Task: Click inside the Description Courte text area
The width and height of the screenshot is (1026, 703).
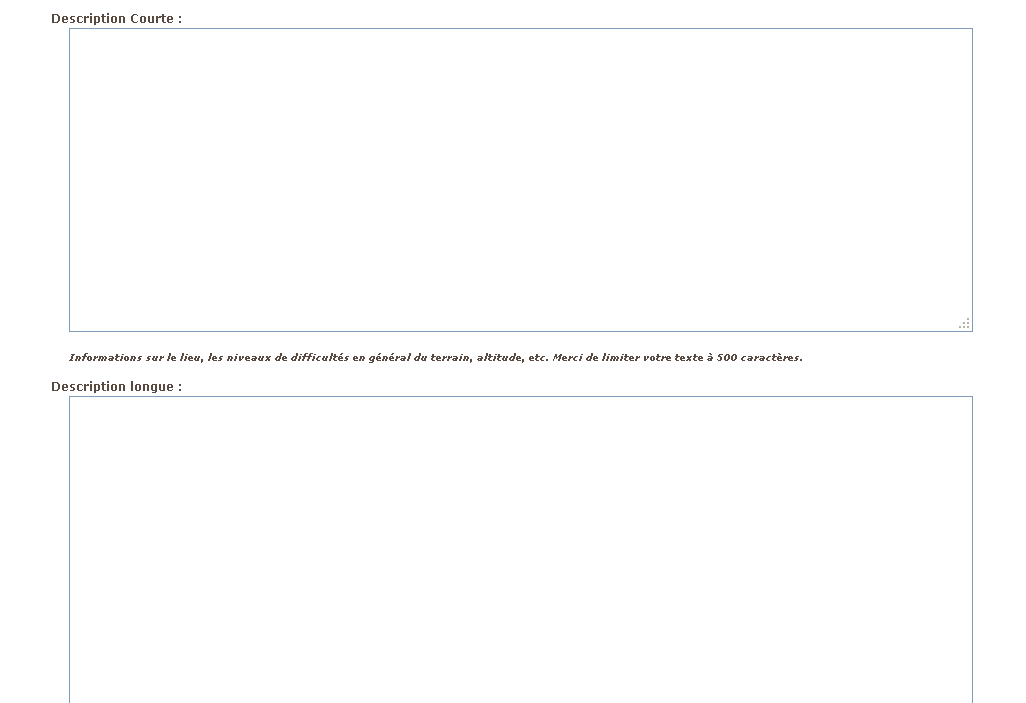Action: [521, 180]
